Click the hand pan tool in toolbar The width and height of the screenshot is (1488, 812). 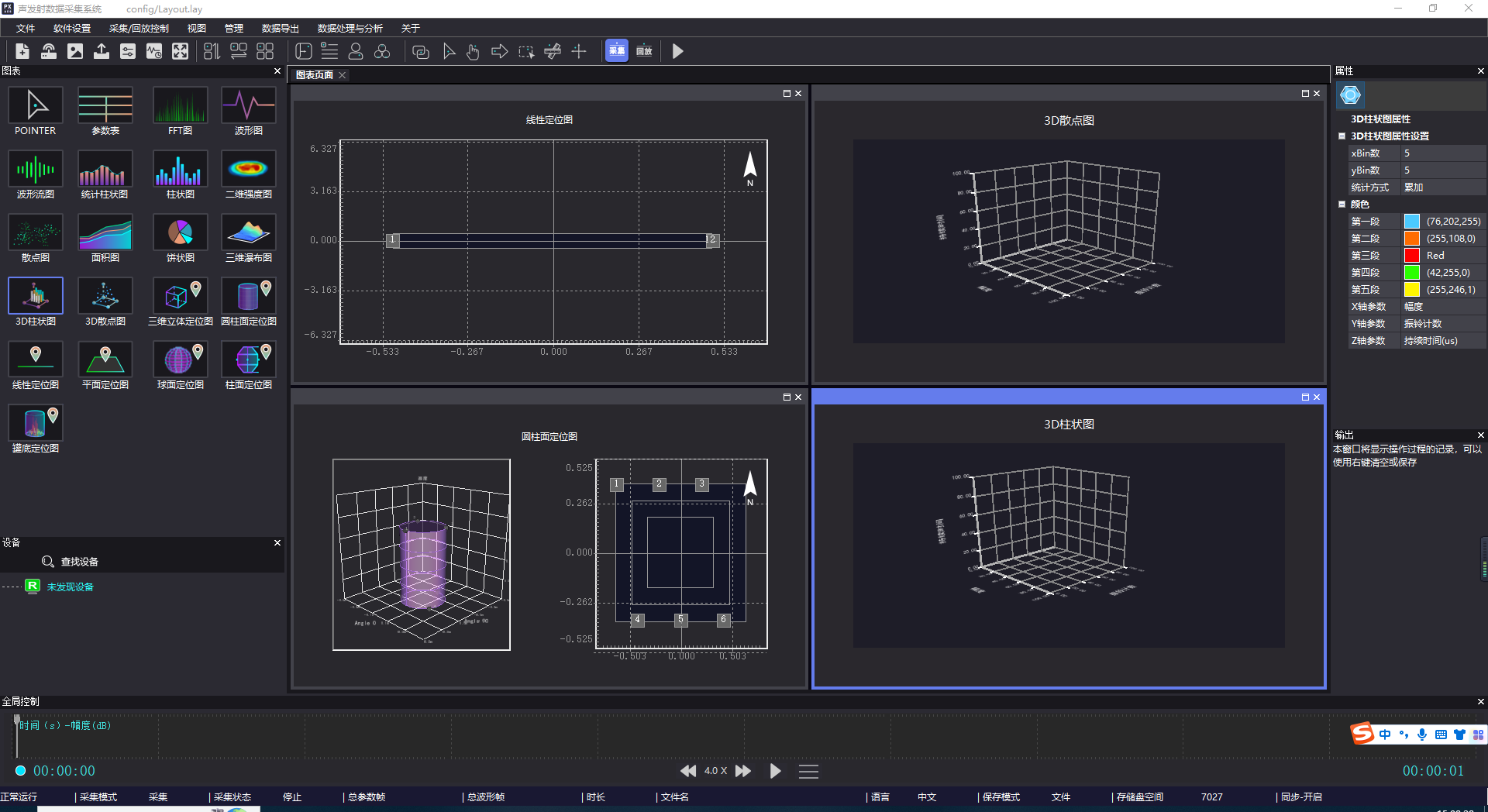pos(473,52)
